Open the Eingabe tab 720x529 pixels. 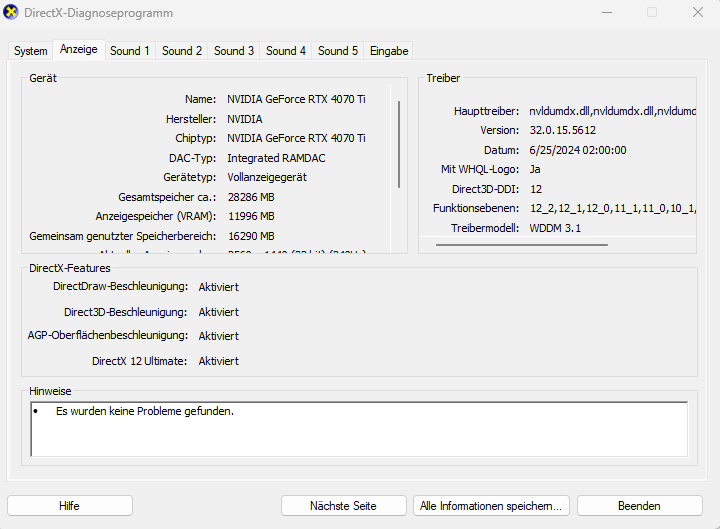(x=389, y=51)
